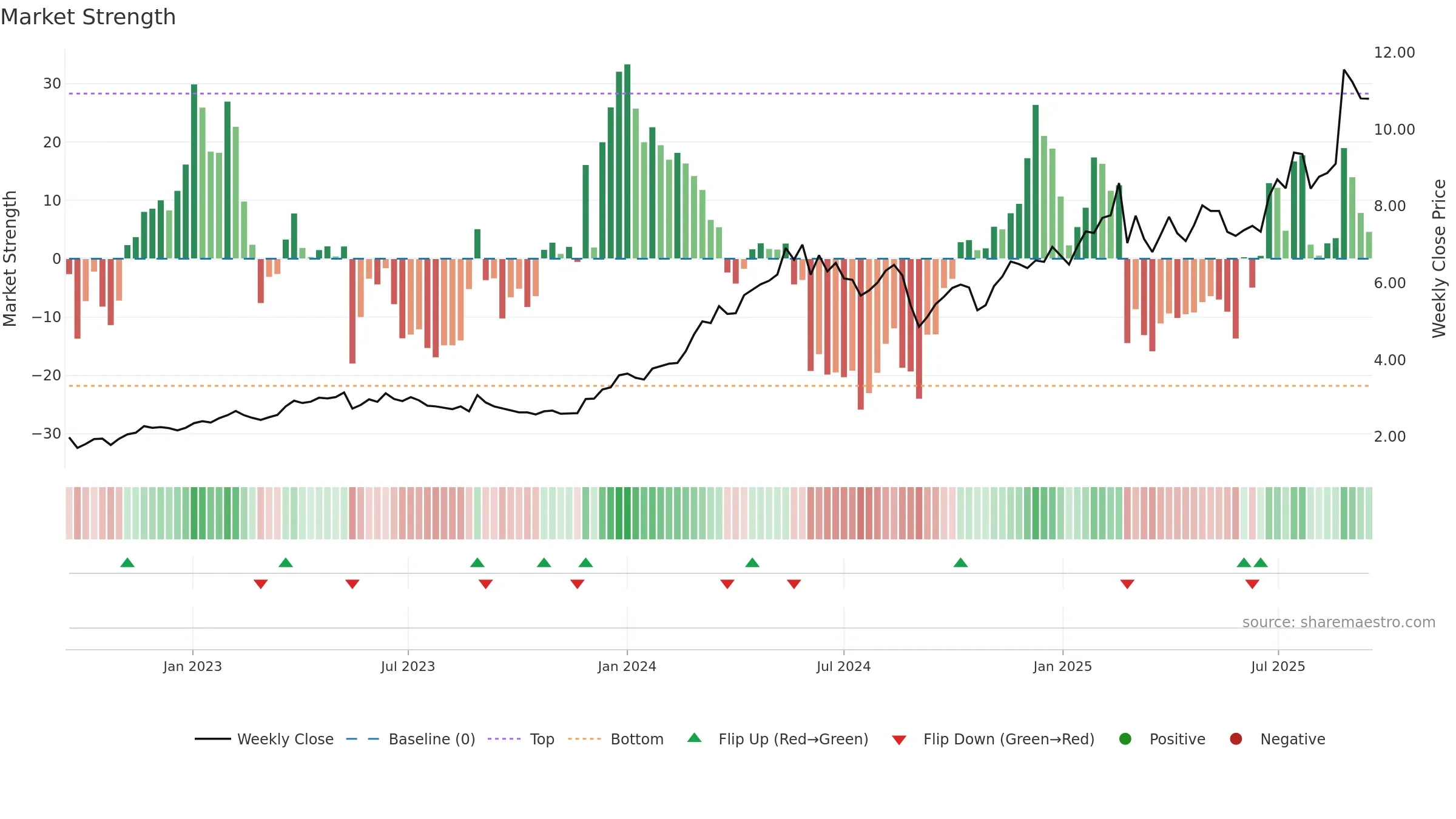This screenshot has width=1456, height=819.
Task: Click the Jul 2025 axis label
Action: [1278, 666]
